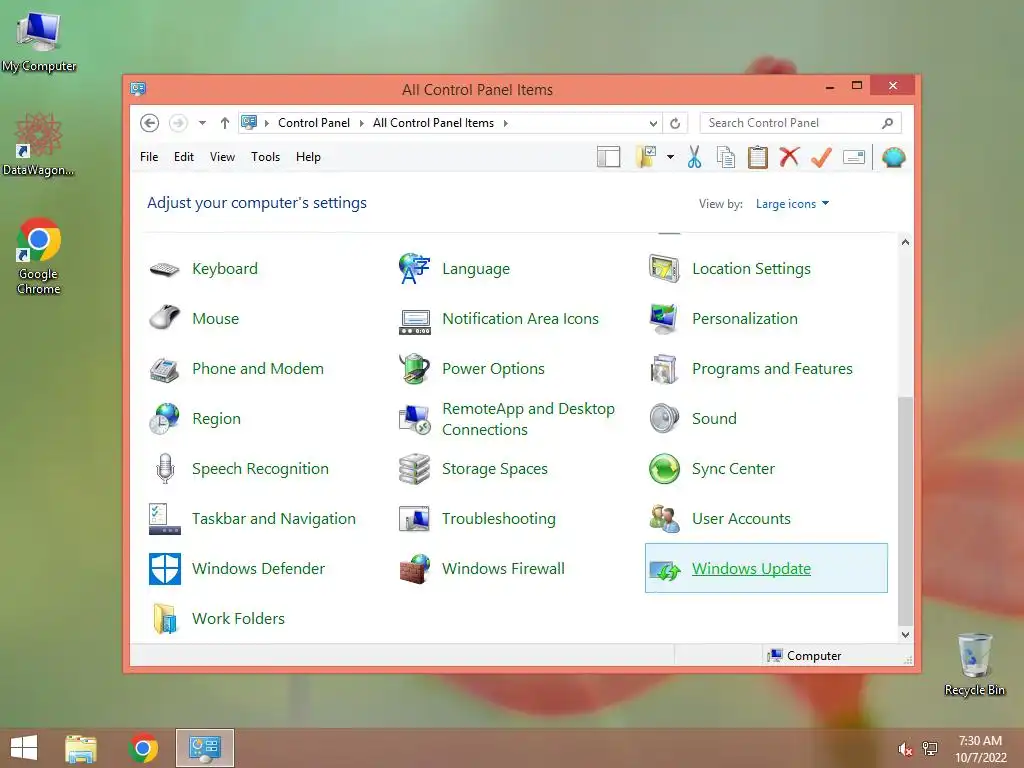This screenshot has height=768, width=1024.
Task: Open the Sound speaker icon
Action: point(664,419)
